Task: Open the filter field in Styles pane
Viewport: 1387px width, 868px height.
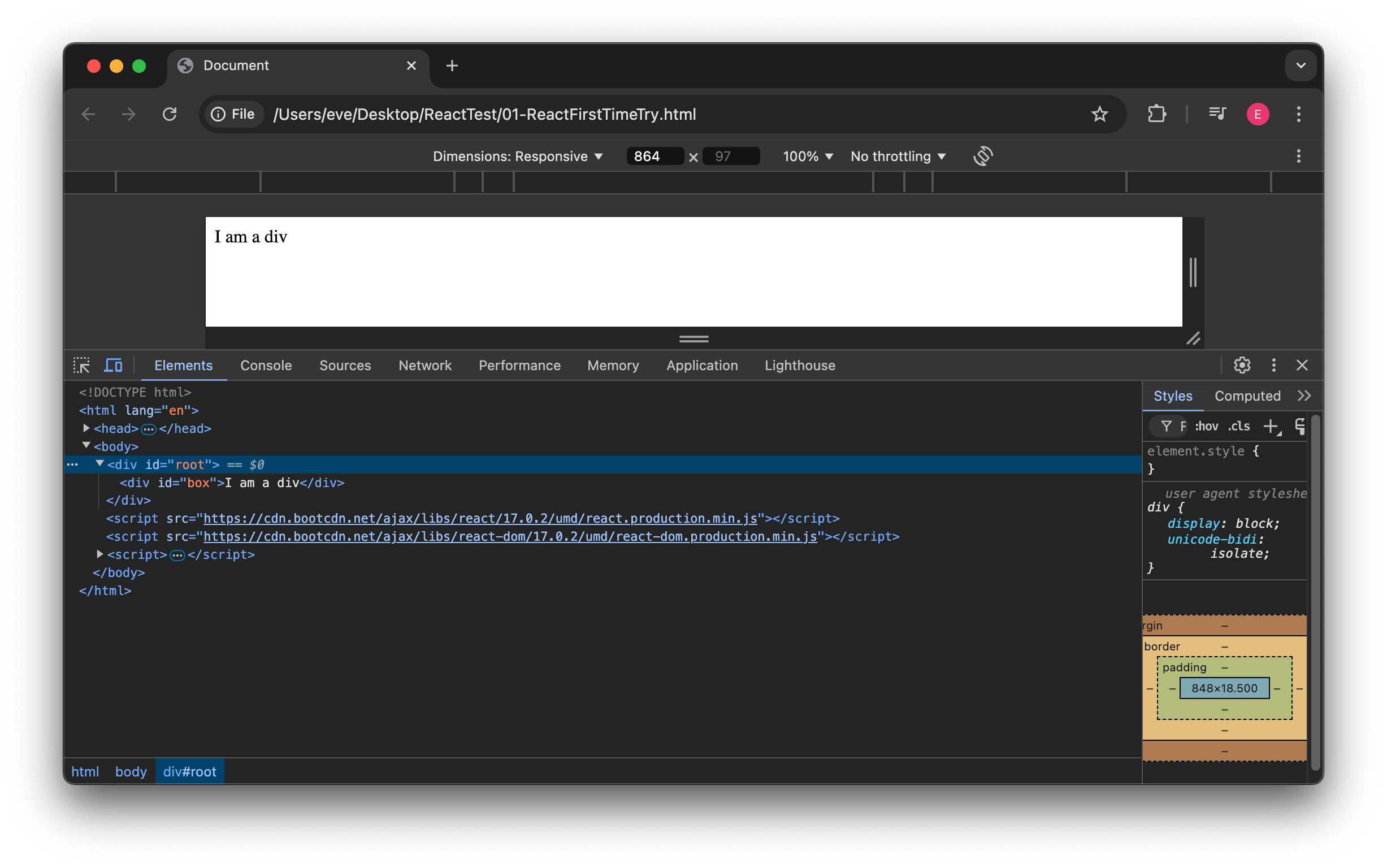Action: coord(1168,426)
